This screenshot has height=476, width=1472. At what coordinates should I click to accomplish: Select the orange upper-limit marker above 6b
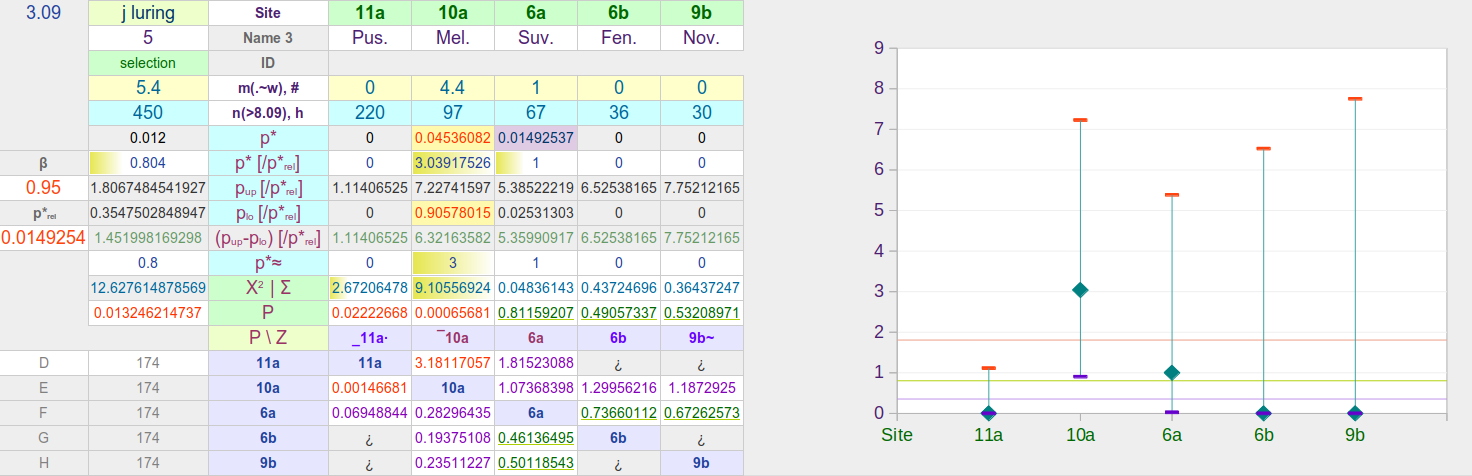click(x=1263, y=149)
